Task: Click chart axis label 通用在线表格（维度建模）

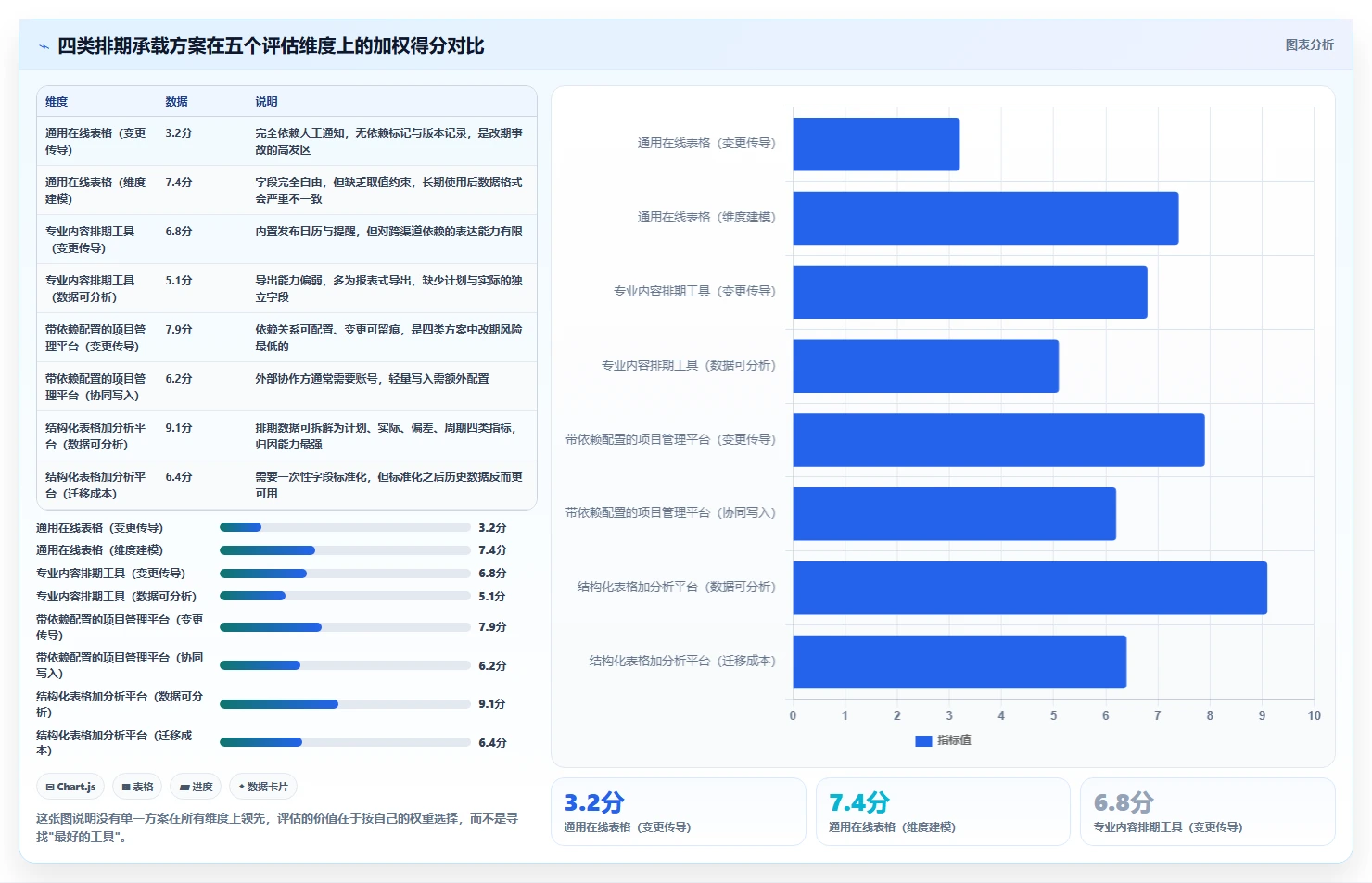Action: (x=706, y=218)
